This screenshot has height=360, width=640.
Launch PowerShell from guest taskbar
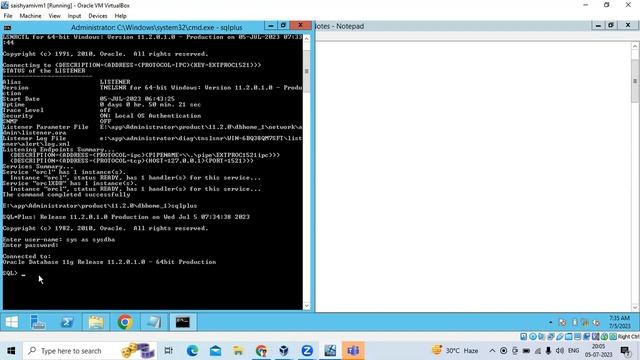(67, 322)
